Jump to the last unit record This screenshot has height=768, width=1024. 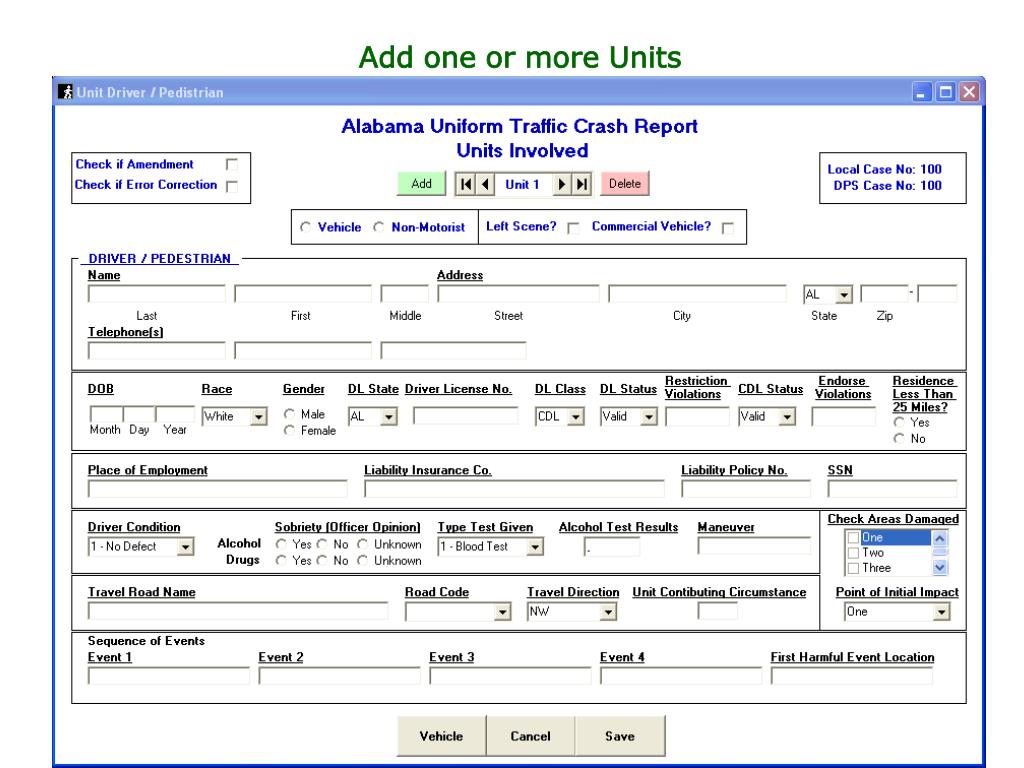(x=581, y=184)
